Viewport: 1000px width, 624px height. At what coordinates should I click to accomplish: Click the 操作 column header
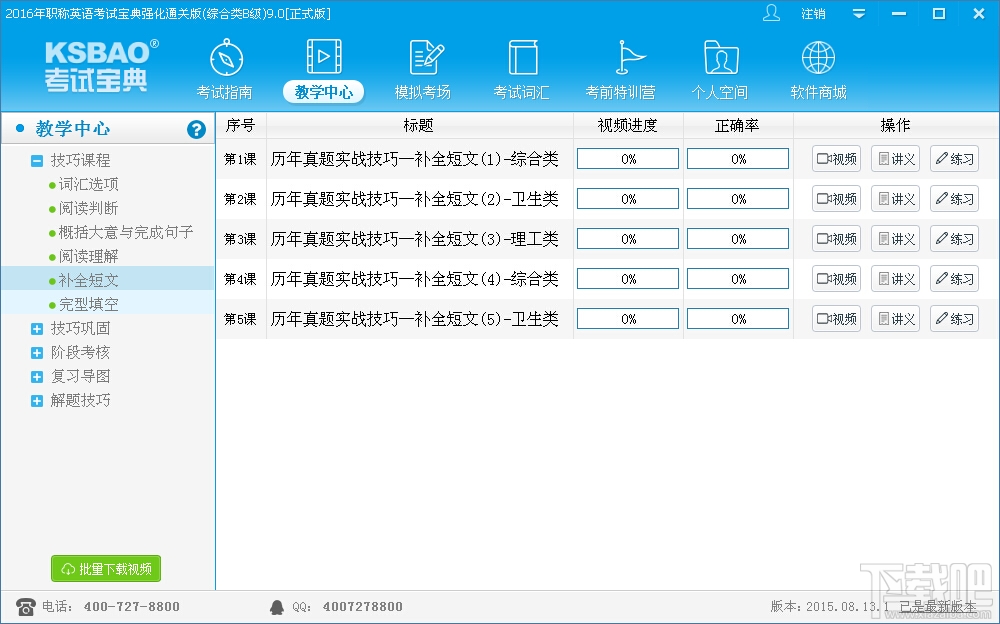click(x=895, y=126)
